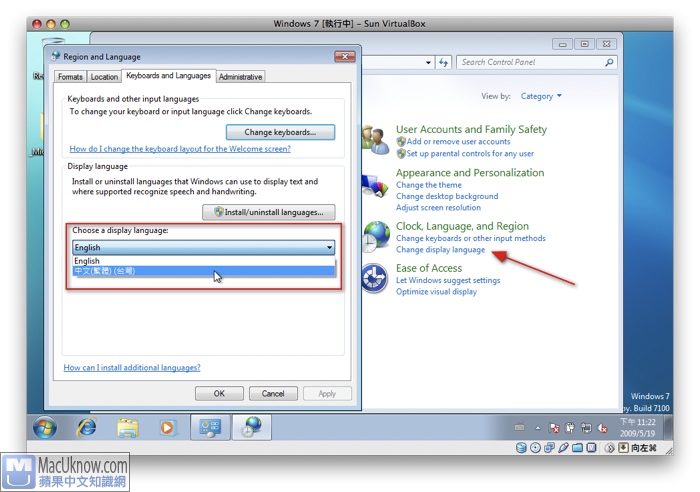The image size is (700, 492).
Task: Open Windows Explorer folder taskbar icon
Action: click(128, 428)
